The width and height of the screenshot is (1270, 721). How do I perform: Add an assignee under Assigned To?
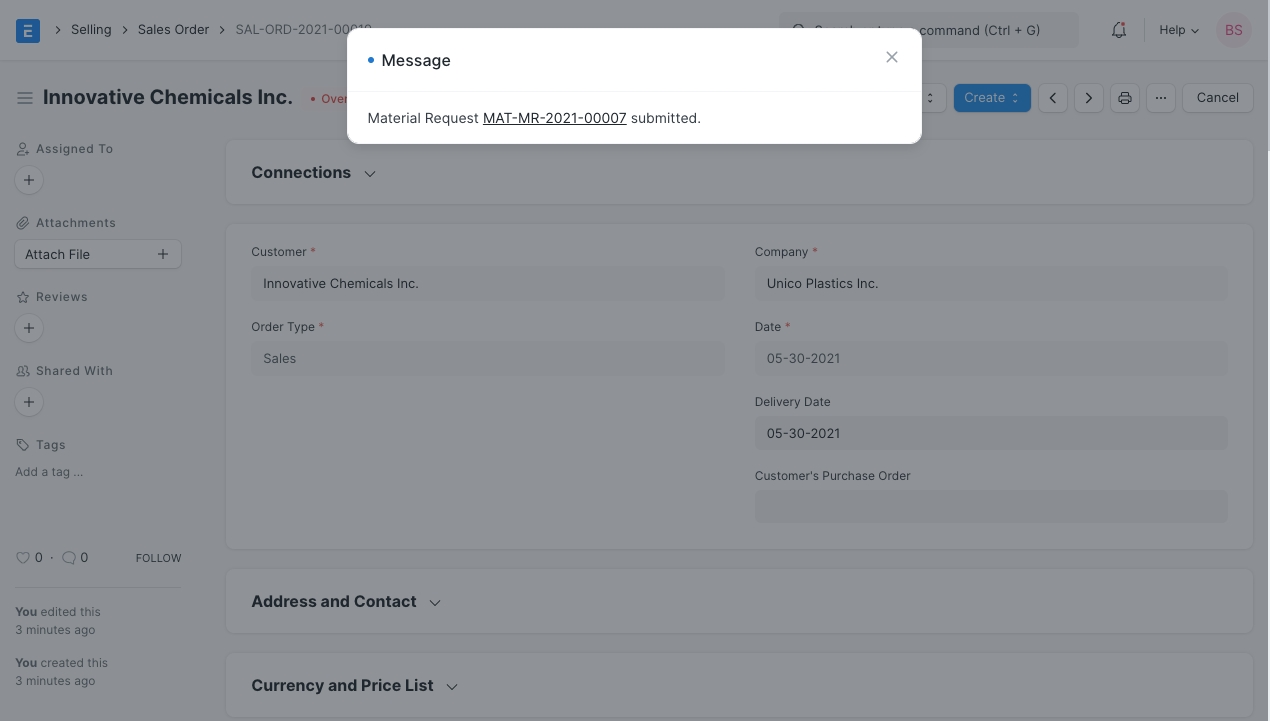coord(29,180)
